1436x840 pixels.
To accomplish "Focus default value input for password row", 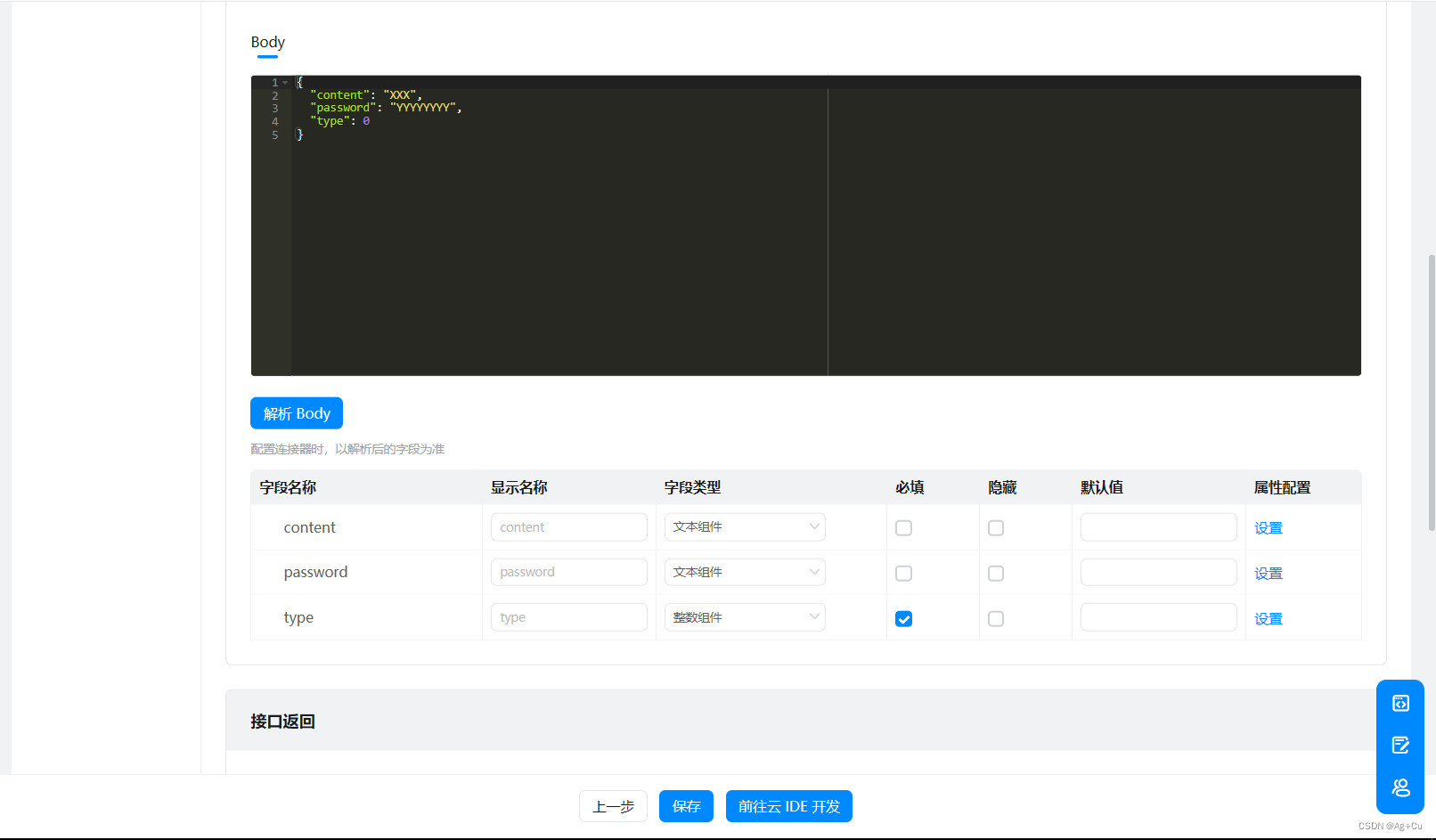I will pos(1158,572).
